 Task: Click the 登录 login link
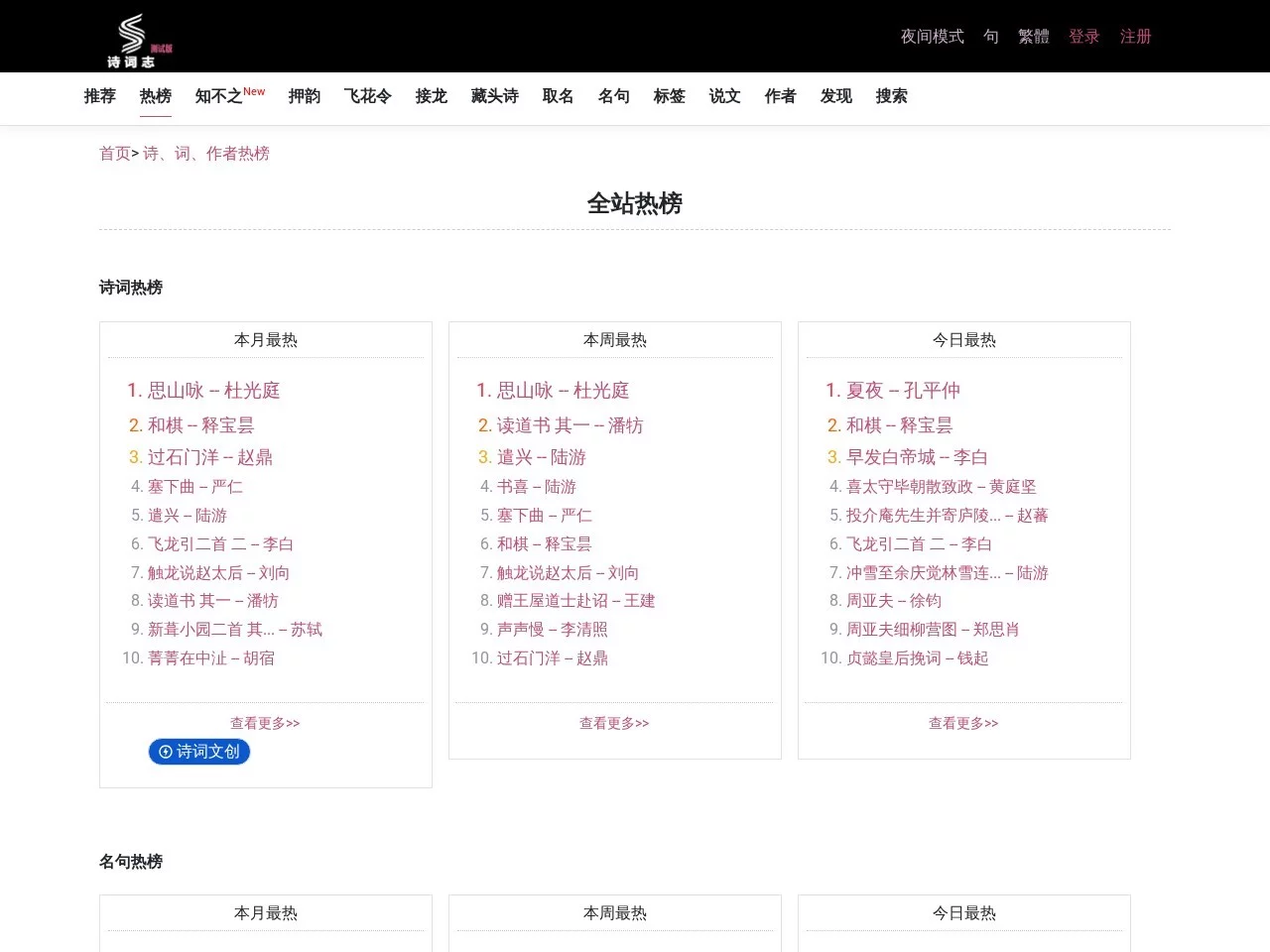tap(1083, 37)
